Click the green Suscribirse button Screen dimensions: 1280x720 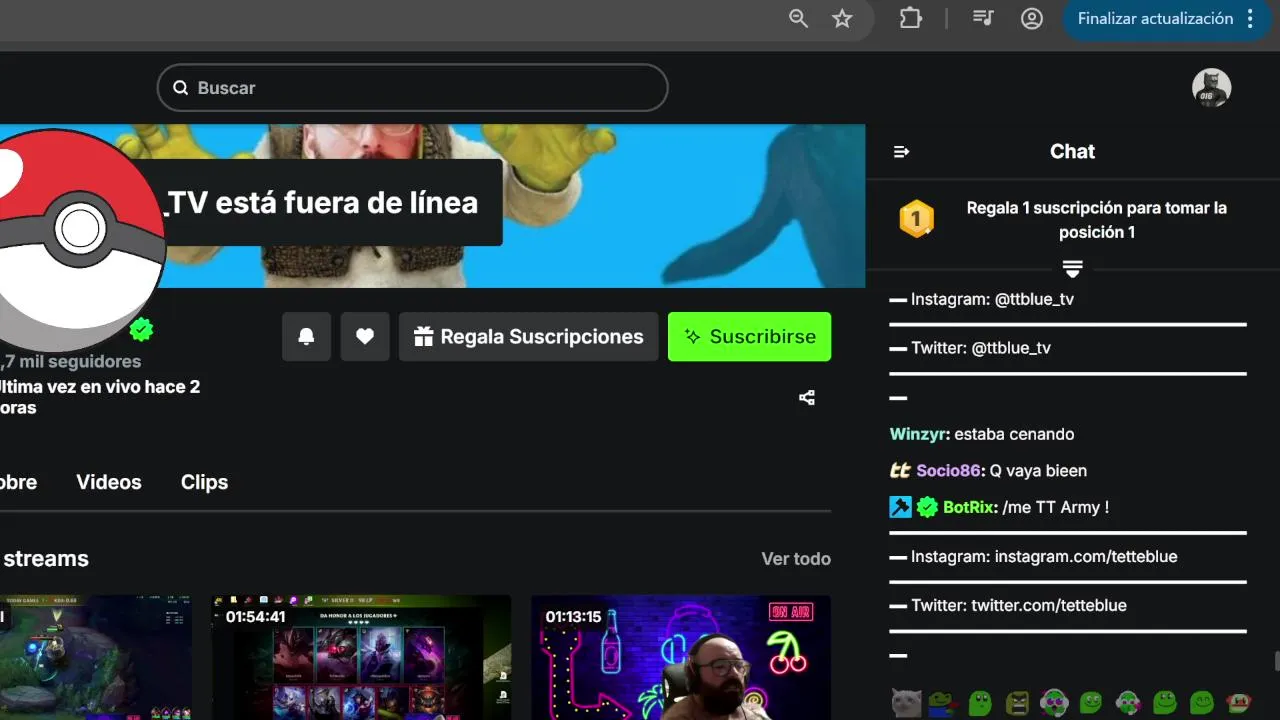coord(749,337)
